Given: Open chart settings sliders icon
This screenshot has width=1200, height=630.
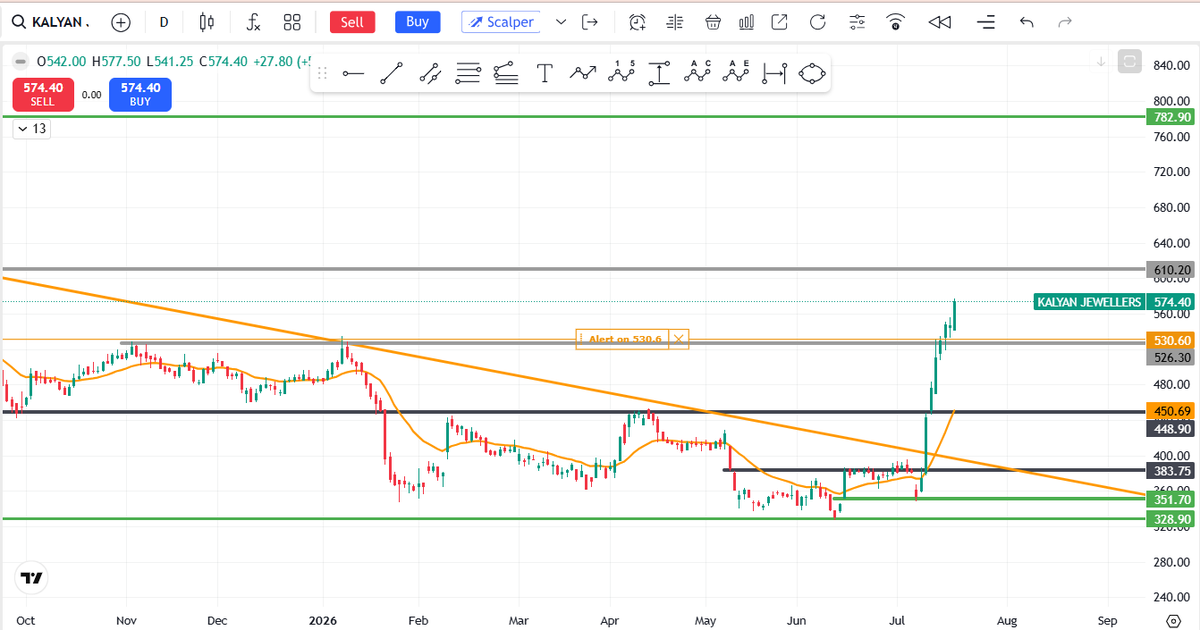Looking at the screenshot, I should [x=857, y=22].
